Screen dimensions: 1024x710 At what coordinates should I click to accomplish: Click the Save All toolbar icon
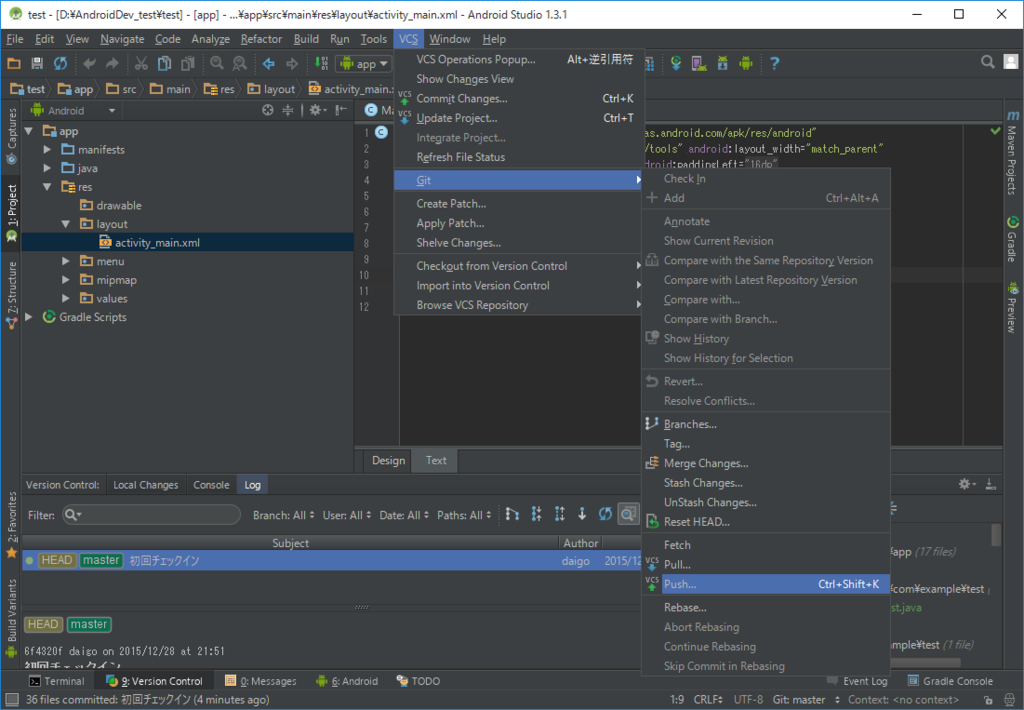pos(37,63)
